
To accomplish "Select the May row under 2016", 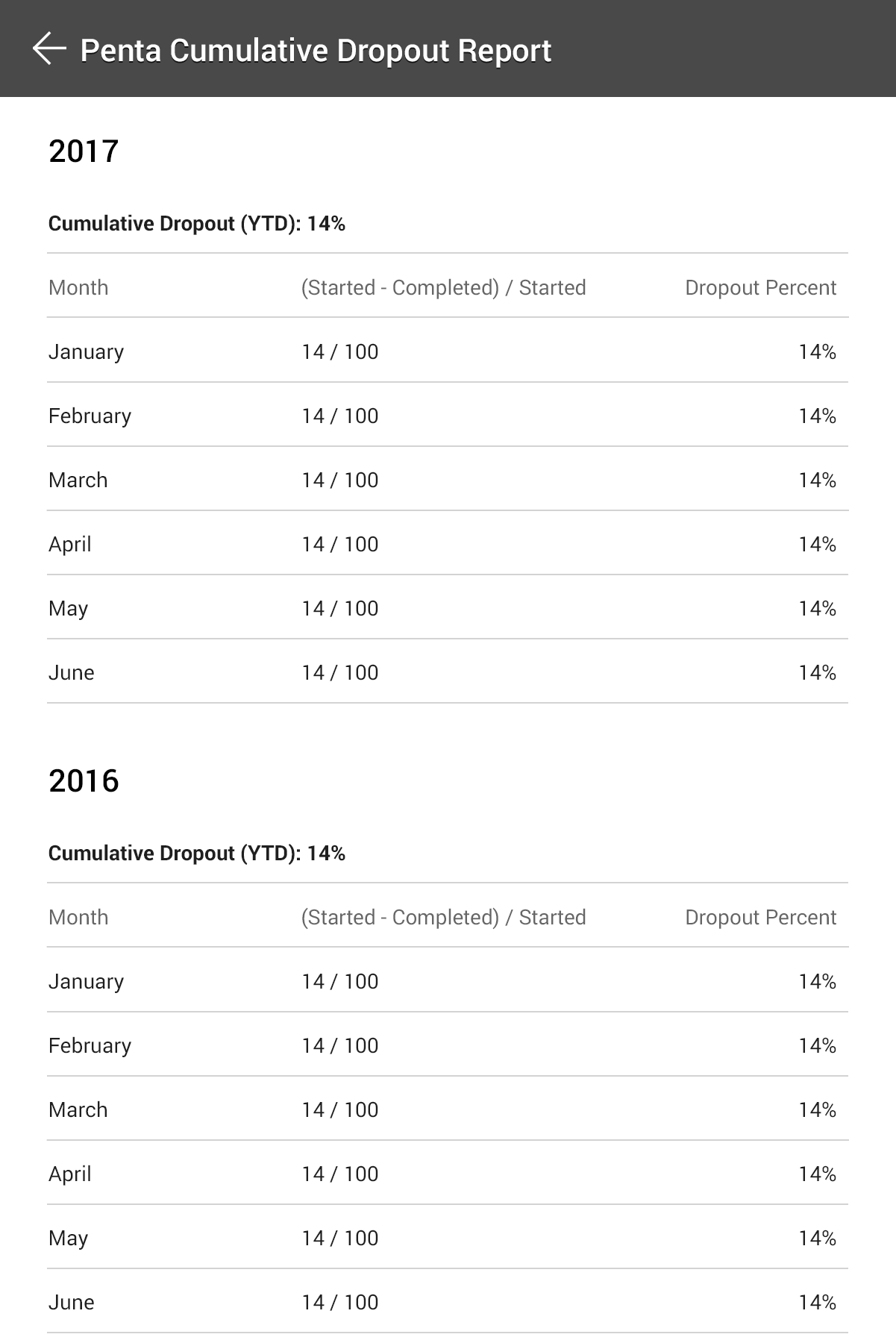I will click(x=67, y=1238).
